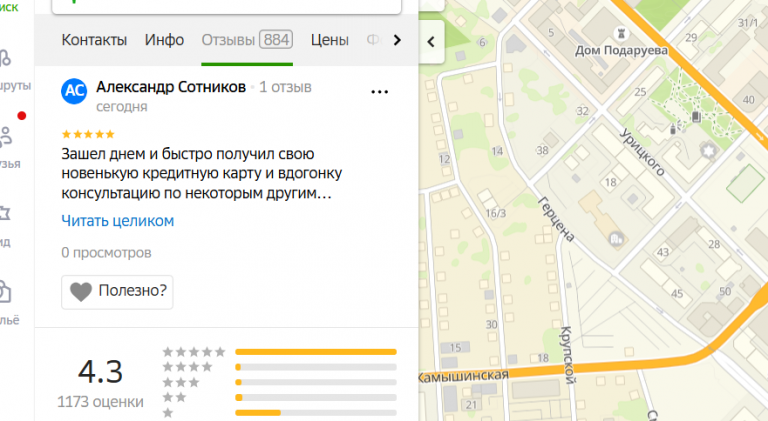Click the monument icon in the park
Image resolution: width=768 pixels, height=421 pixels.
coord(673,129)
